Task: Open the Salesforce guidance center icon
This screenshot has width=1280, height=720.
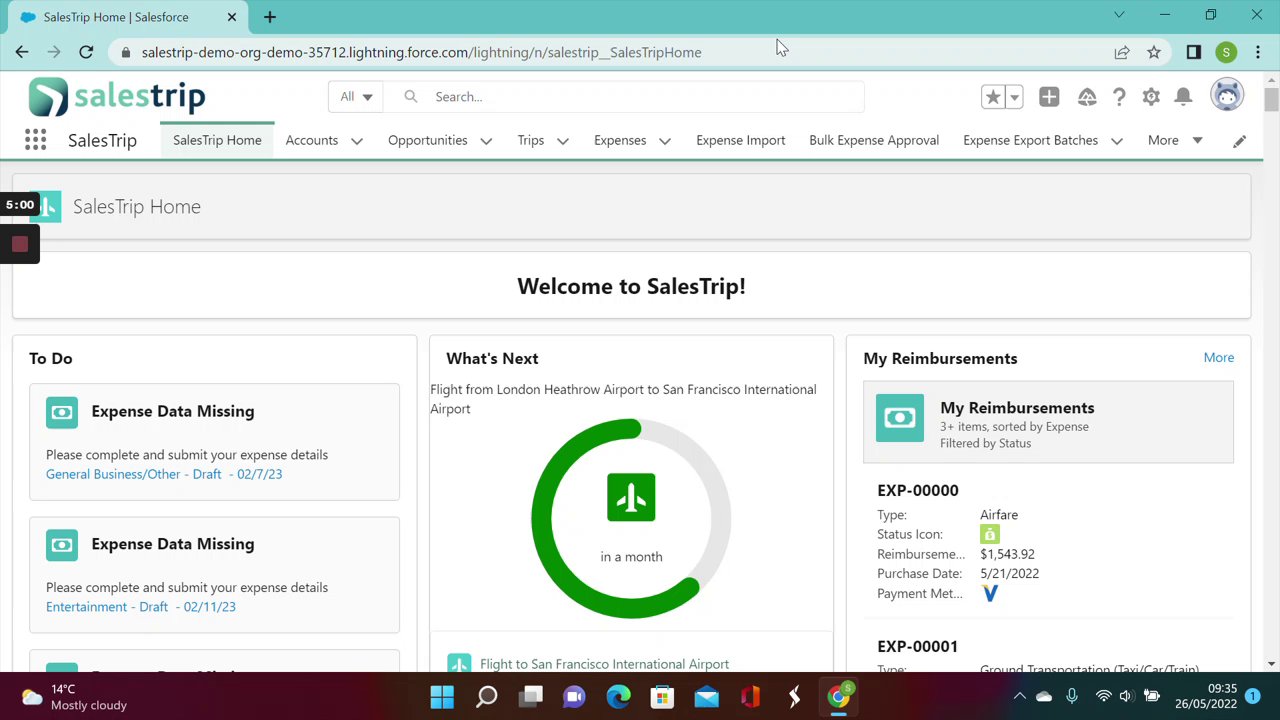Action: click(x=1087, y=97)
